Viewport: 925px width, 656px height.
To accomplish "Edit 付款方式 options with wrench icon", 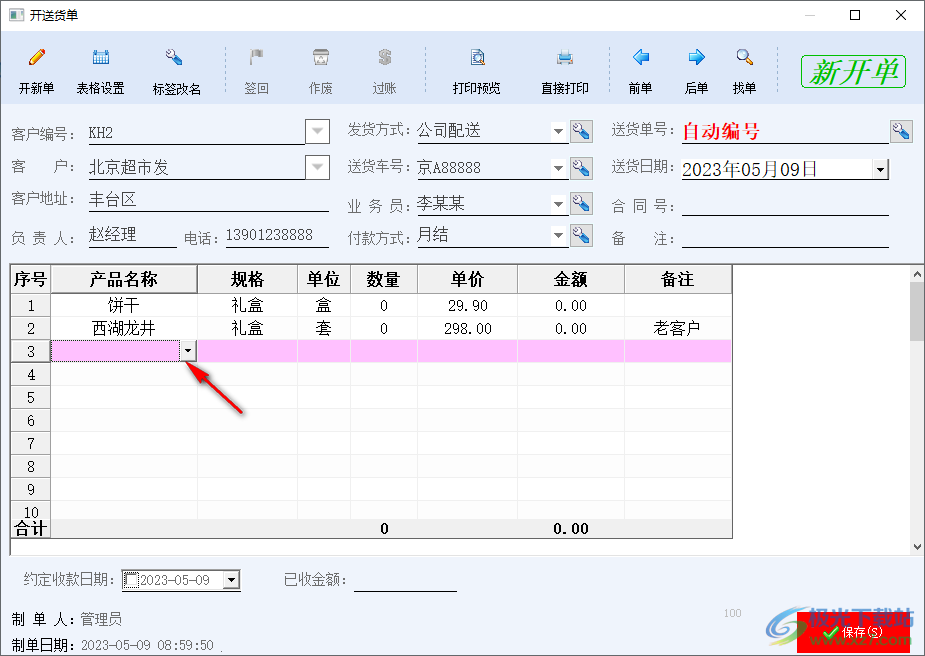I will click(582, 236).
